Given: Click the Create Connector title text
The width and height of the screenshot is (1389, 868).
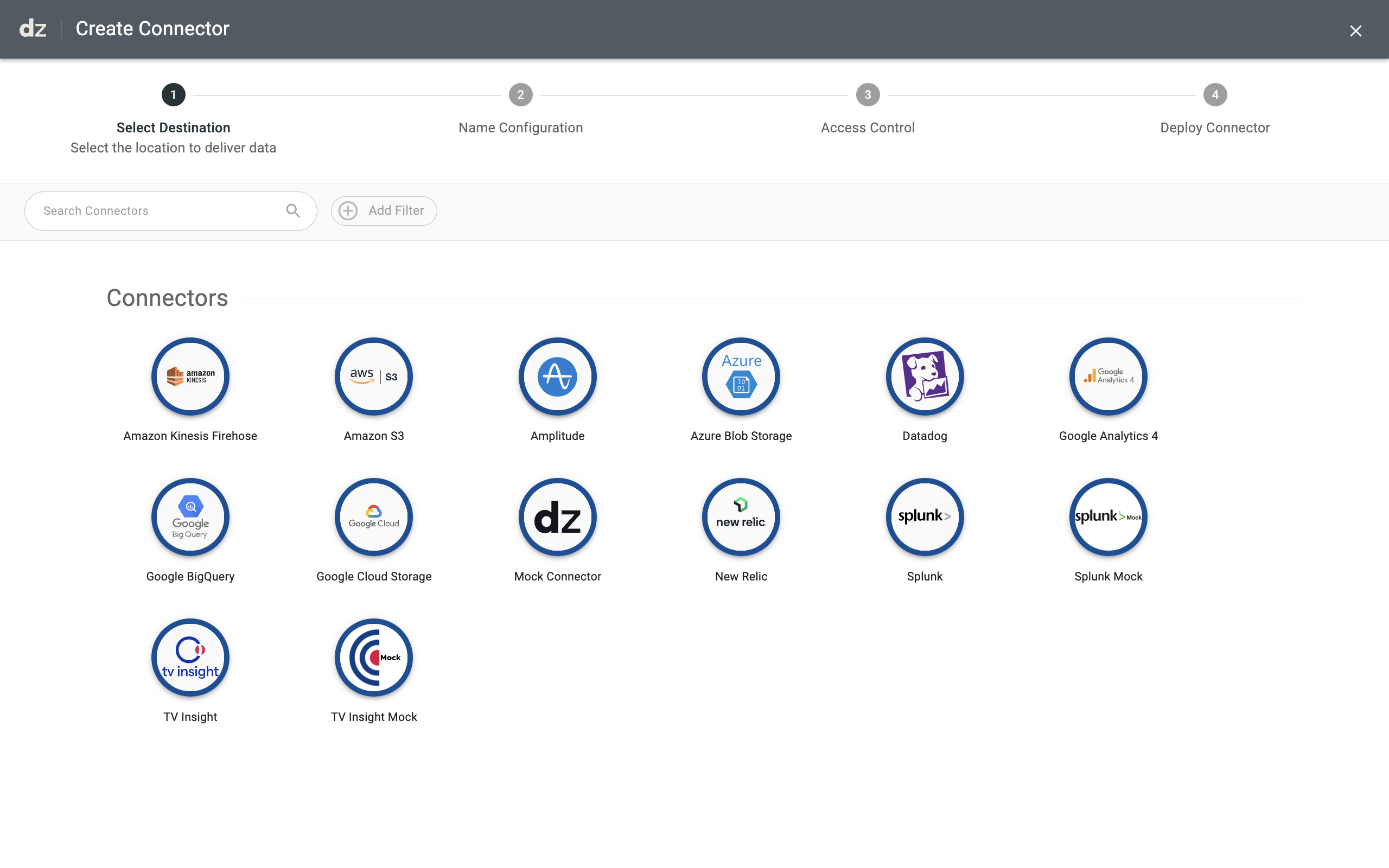Looking at the screenshot, I should [x=152, y=29].
